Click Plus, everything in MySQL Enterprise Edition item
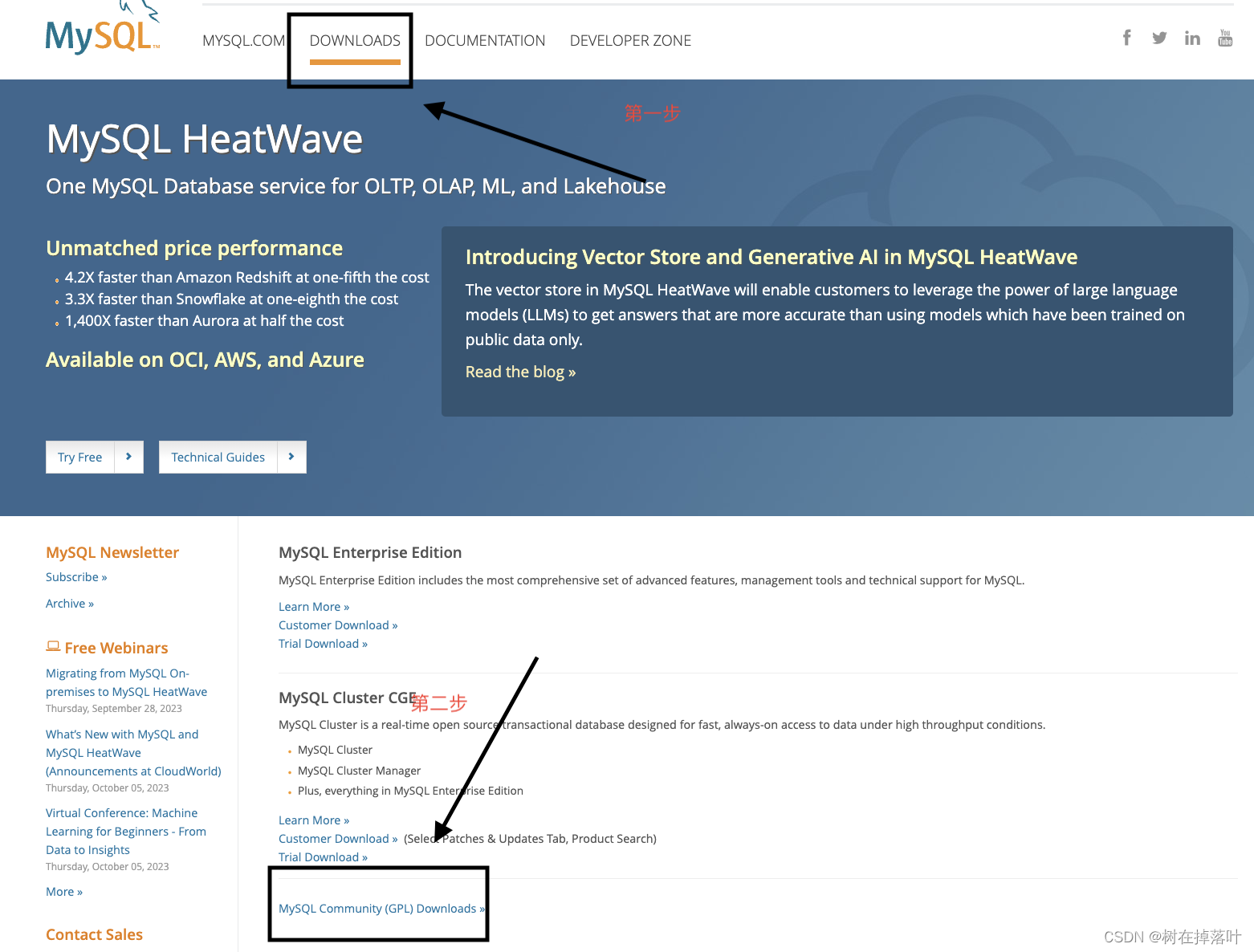1254x952 pixels. (410, 791)
